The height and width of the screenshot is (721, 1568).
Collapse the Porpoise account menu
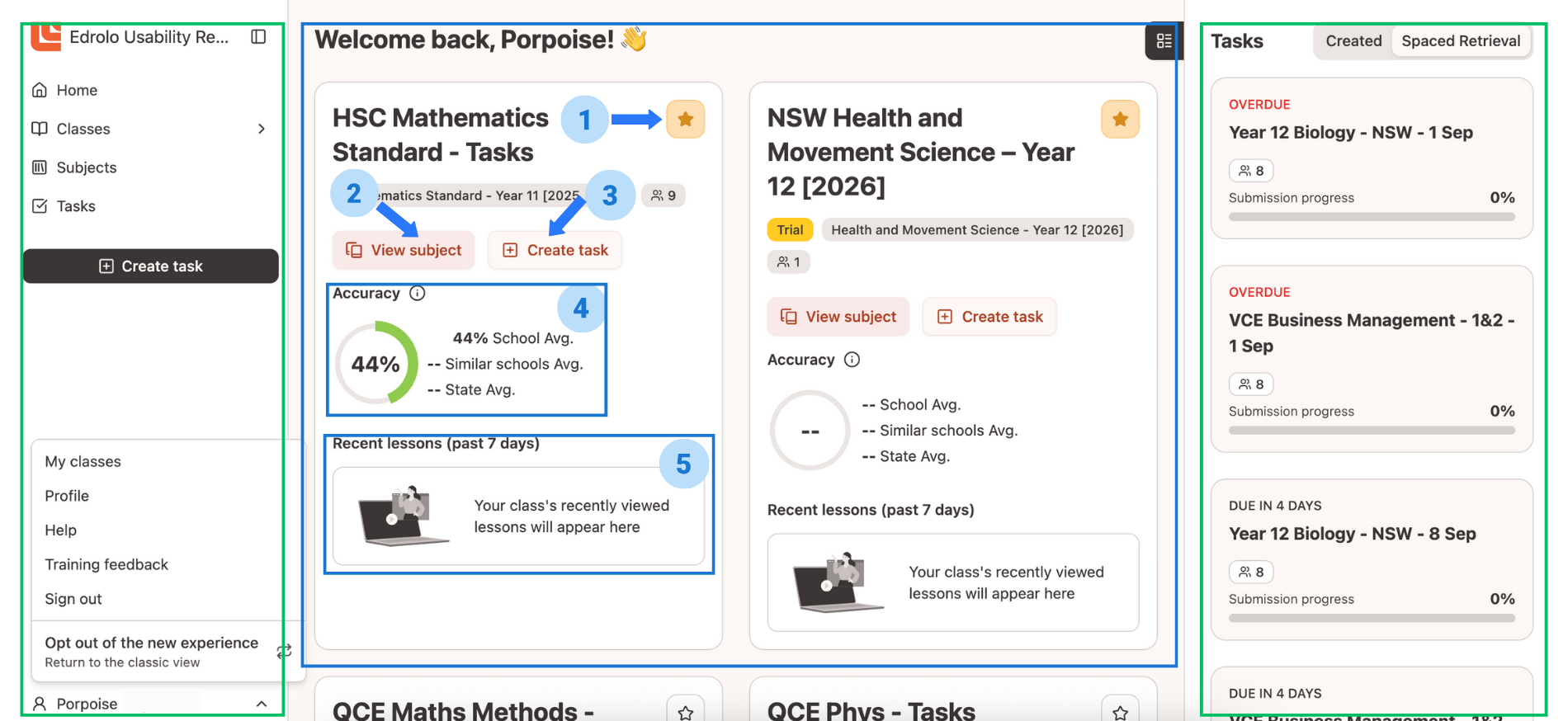coord(262,703)
